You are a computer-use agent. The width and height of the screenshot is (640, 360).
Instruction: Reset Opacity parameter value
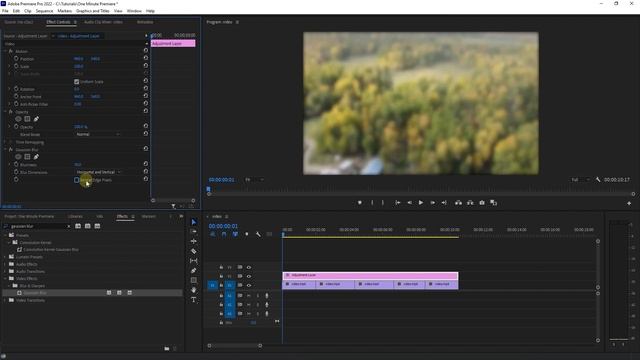(146, 126)
